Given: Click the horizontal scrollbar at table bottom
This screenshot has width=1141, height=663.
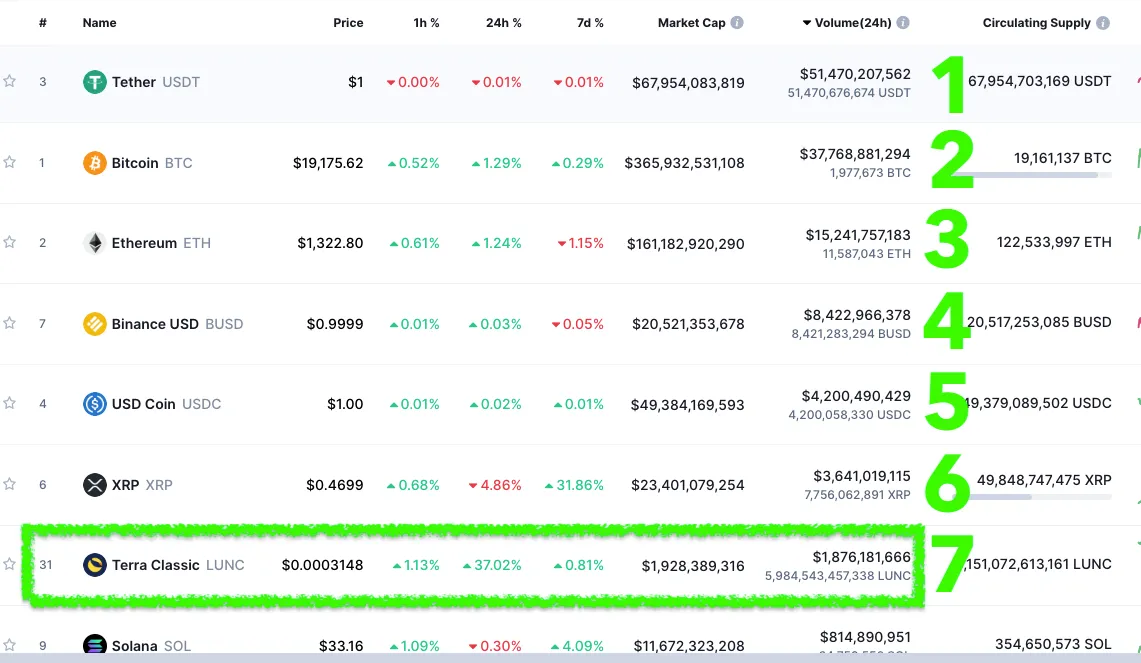Looking at the screenshot, I should pyautogui.click(x=570, y=658).
